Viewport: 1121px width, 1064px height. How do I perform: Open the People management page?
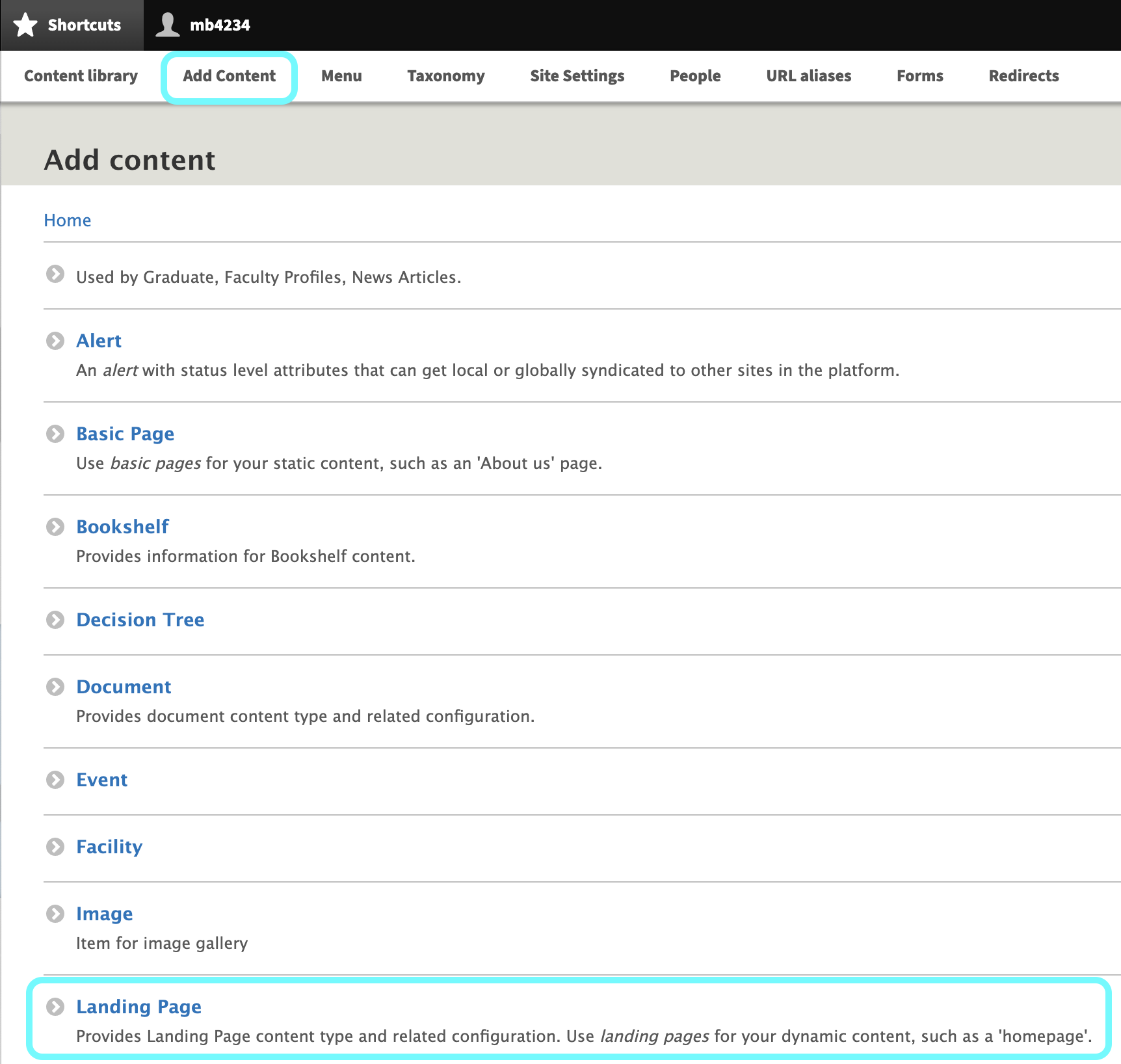coord(694,75)
